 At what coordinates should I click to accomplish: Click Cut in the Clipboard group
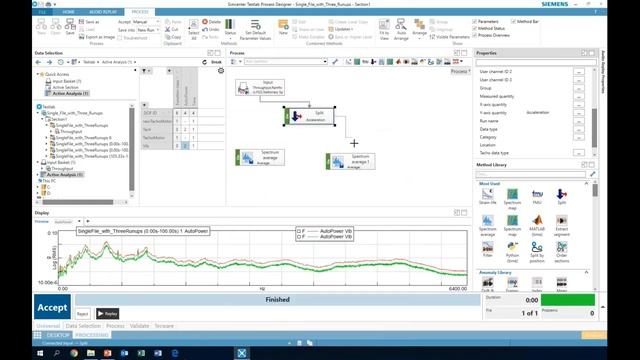(x=172, y=29)
